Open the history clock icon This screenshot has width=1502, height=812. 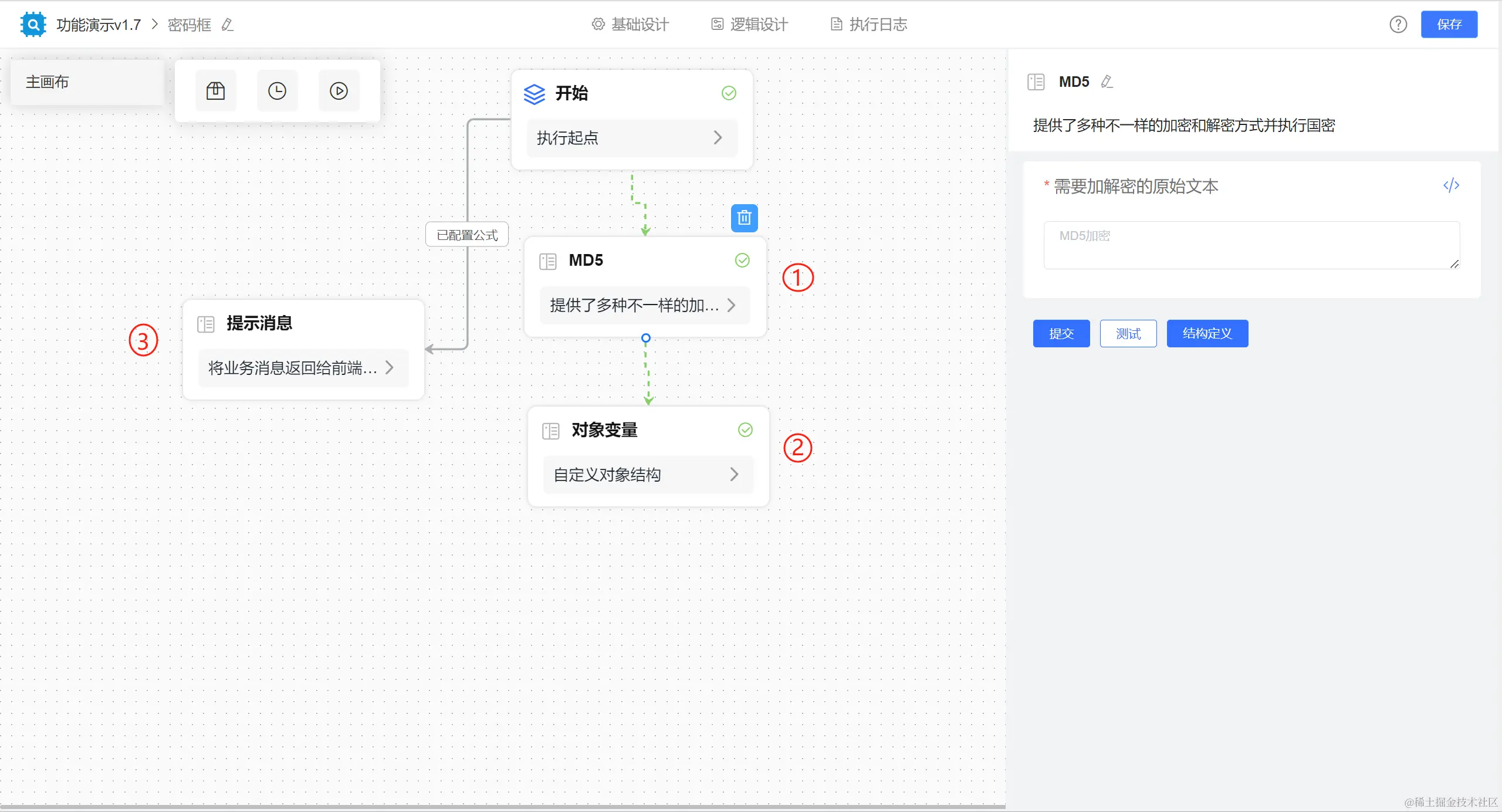[277, 91]
